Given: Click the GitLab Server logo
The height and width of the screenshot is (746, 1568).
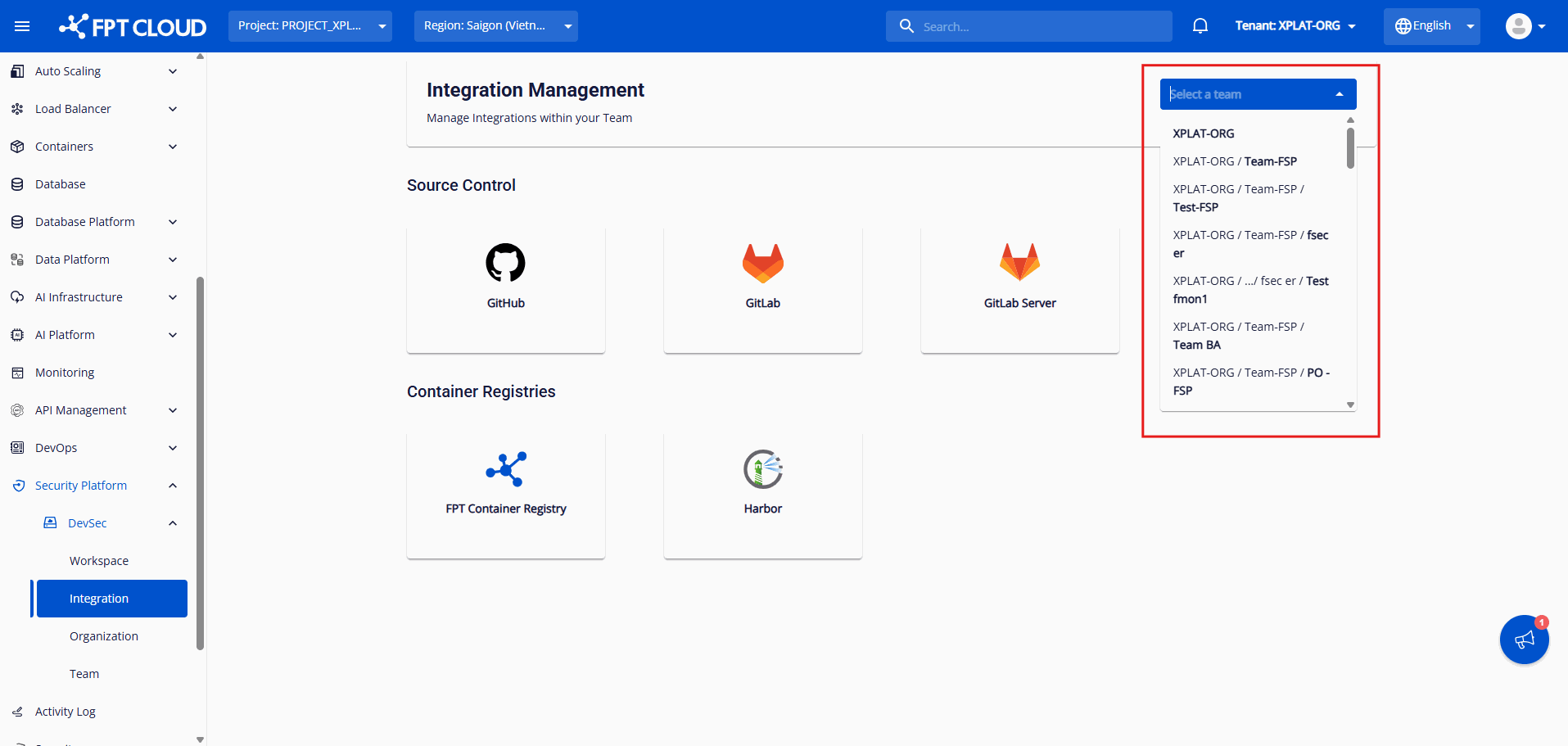Looking at the screenshot, I should [x=1020, y=263].
